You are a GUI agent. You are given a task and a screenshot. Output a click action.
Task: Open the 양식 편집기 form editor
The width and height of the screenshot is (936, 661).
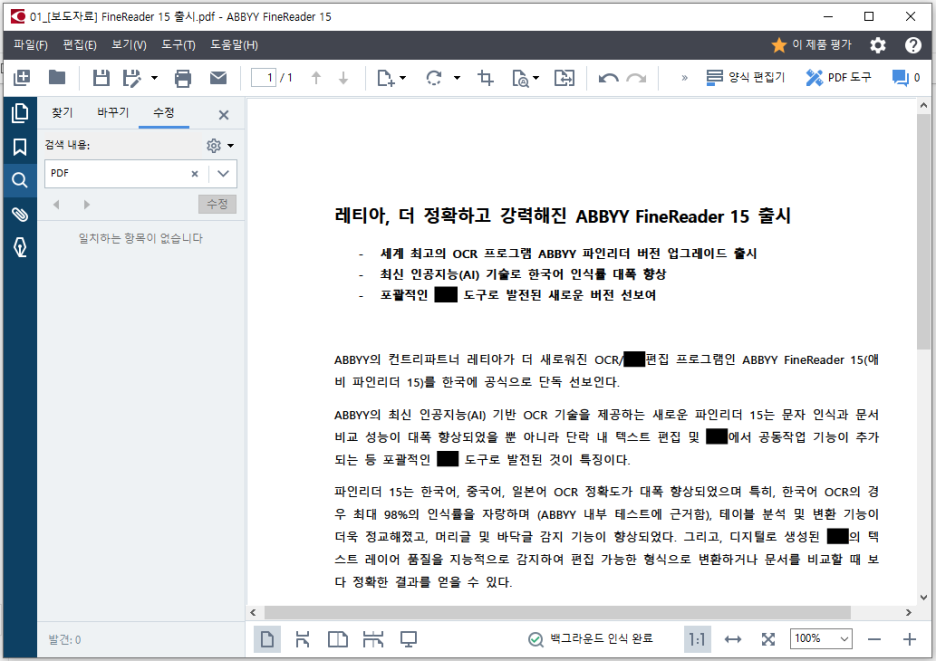[x=745, y=78]
